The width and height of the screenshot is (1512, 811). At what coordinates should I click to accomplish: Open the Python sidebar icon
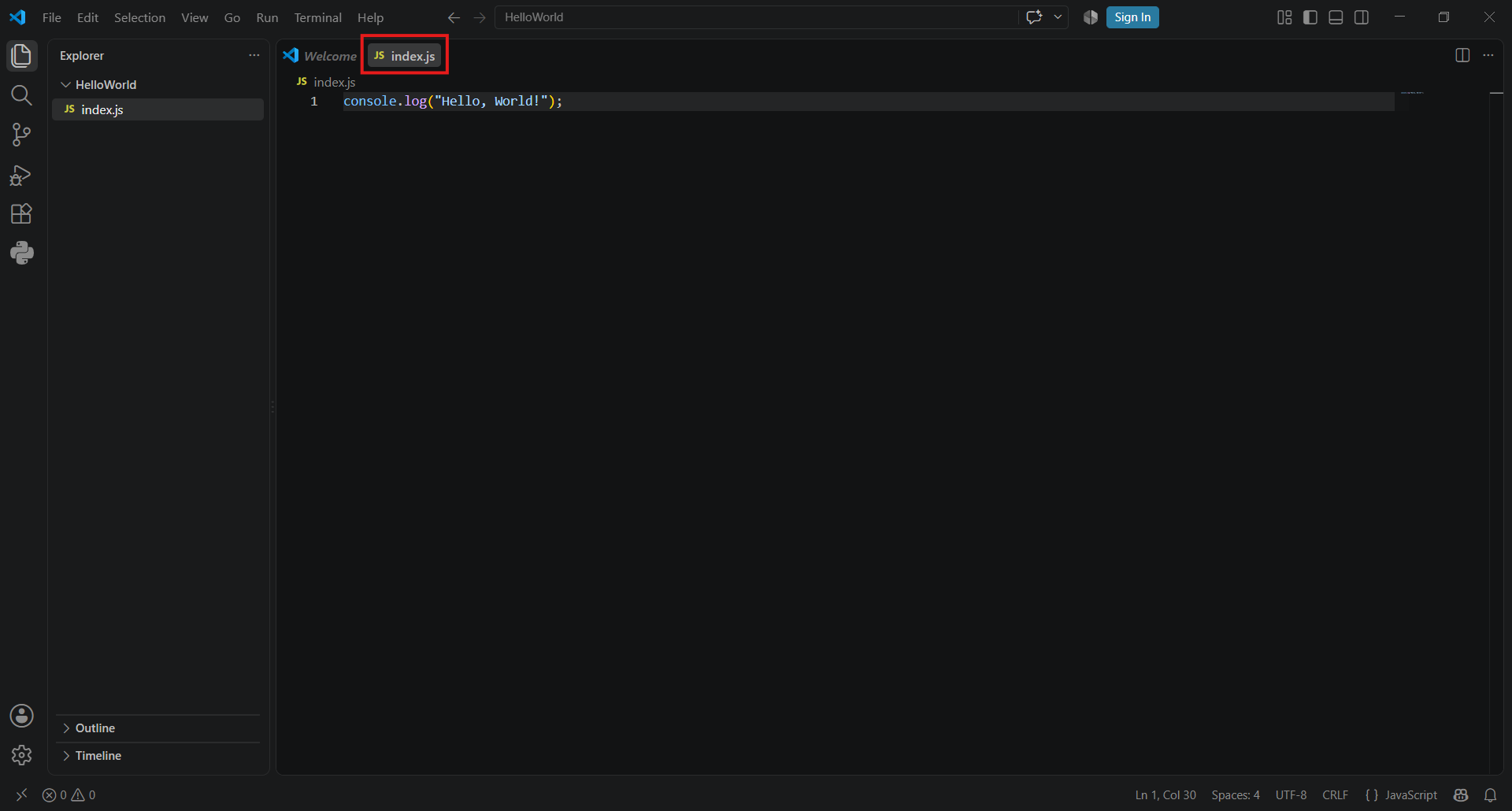coord(21,253)
